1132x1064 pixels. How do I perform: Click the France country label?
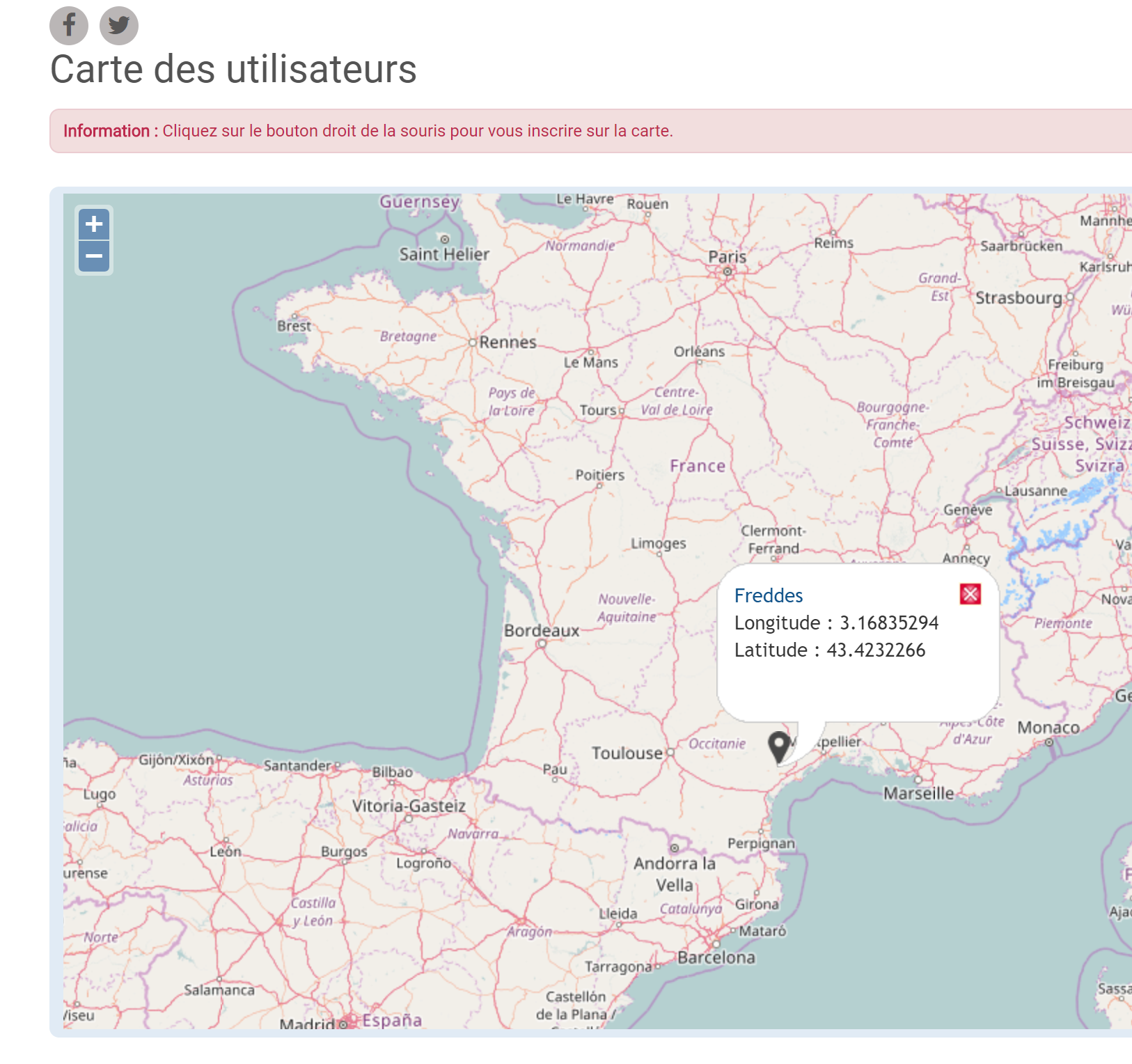click(x=698, y=466)
